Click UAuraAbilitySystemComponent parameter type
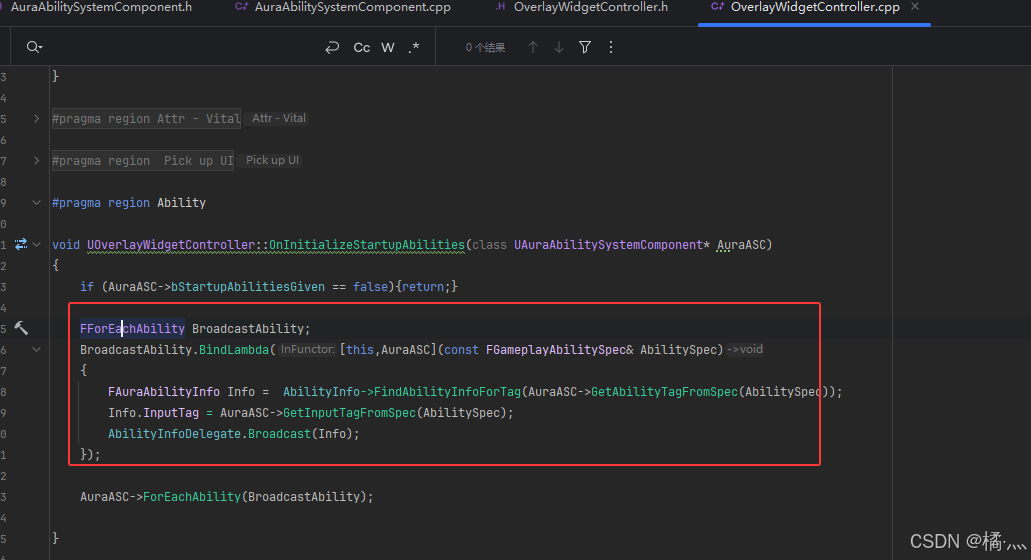Image resolution: width=1031 pixels, height=560 pixels. click(608, 245)
